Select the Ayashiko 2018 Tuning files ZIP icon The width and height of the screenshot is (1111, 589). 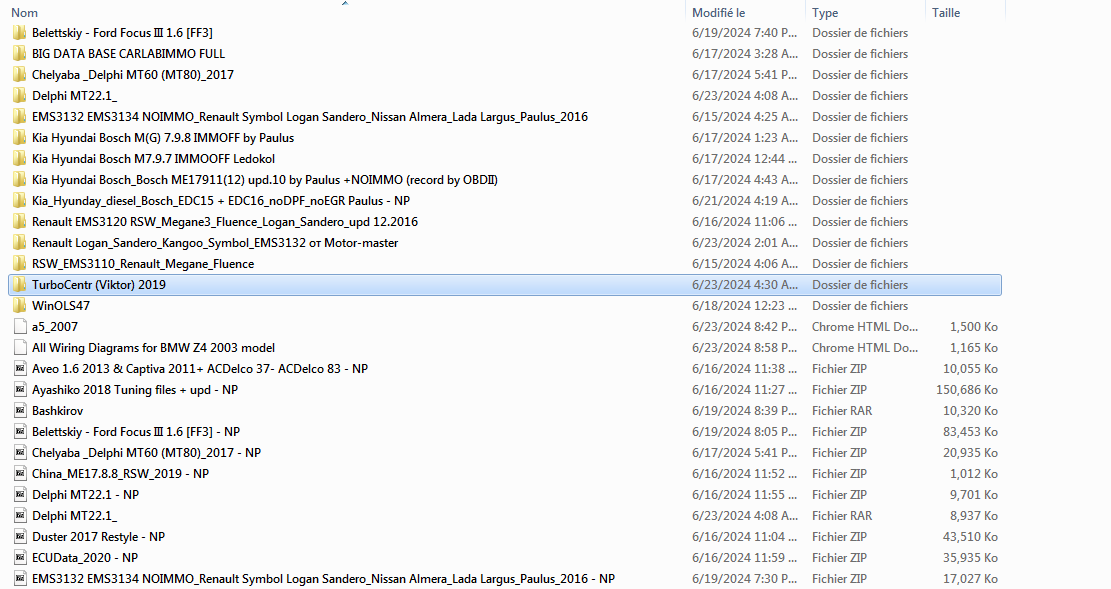(20, 390)
